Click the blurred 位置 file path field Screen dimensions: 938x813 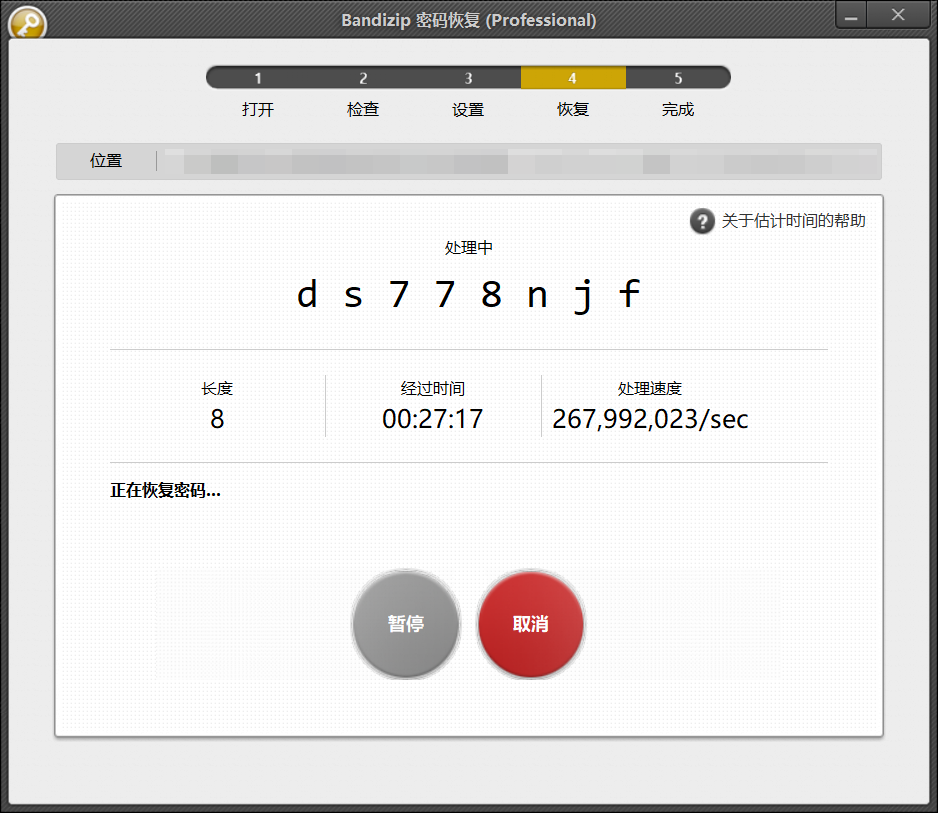point(520,162)
